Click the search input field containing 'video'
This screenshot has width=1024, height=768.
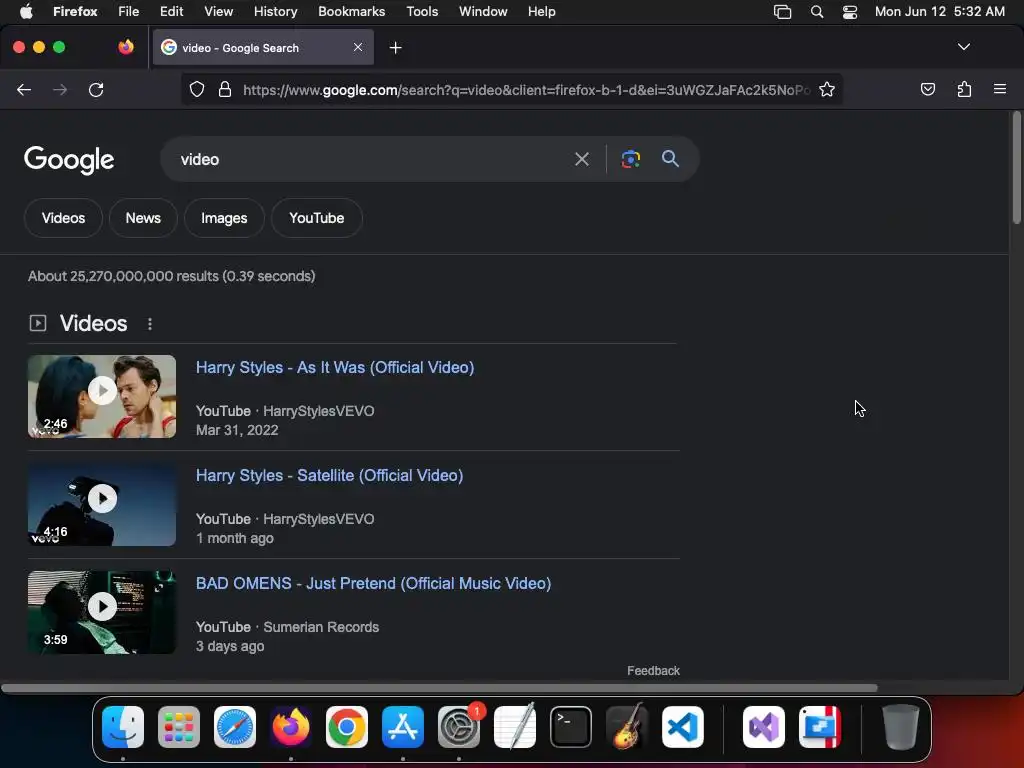point(372,159)
